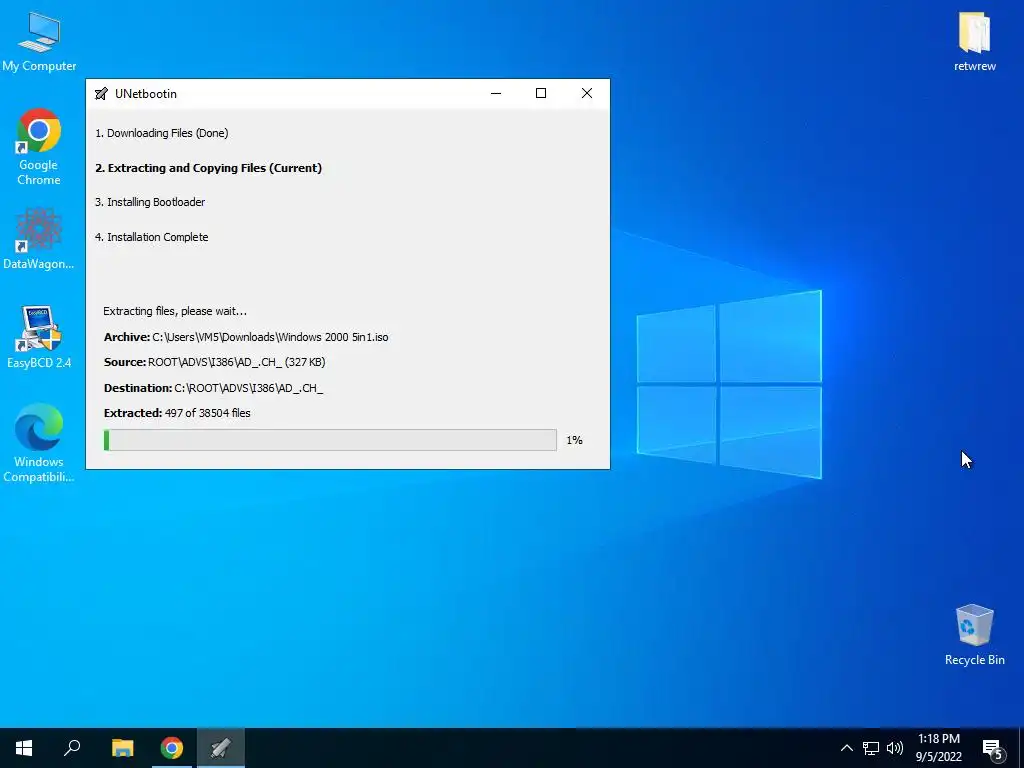1024x768 pixels.
Task: Click 'Extracting files, please wait...' message
Action: point(175,312)
